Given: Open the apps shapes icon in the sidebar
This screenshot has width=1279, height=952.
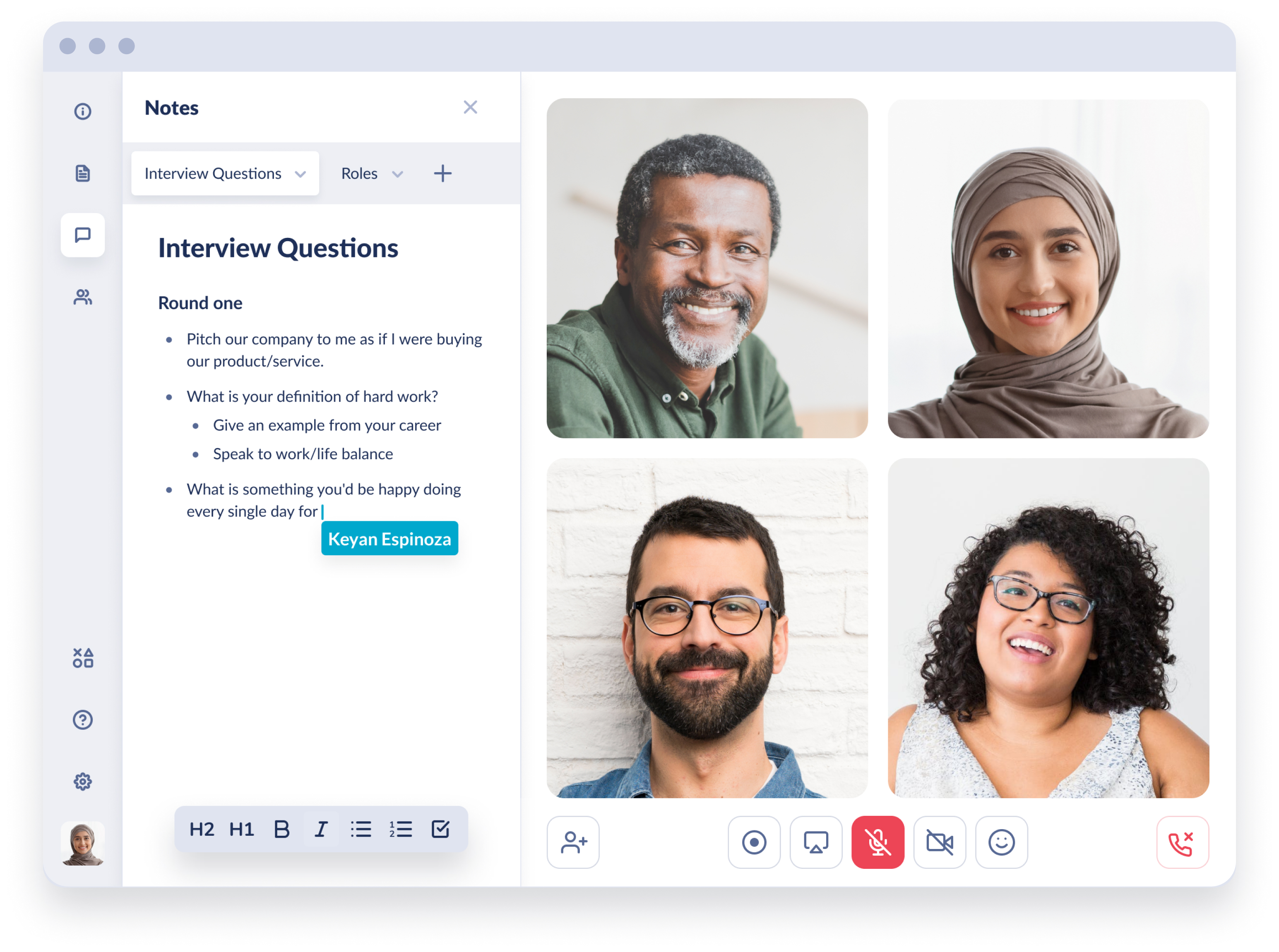Looking at the screenshot, I should coord(82,657).
